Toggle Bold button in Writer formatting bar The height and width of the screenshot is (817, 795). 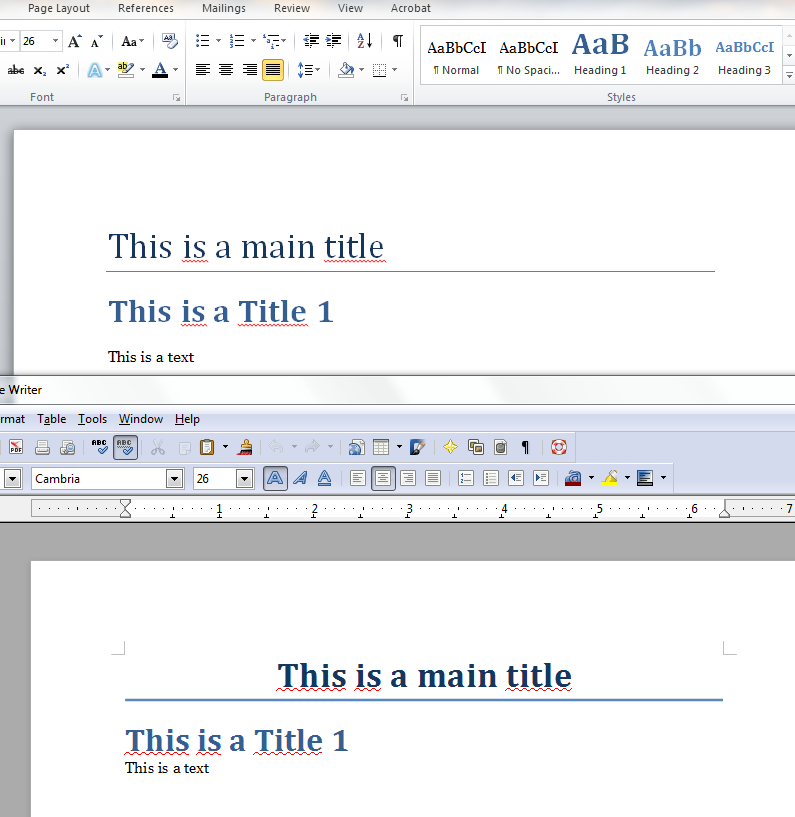(275, 478)
